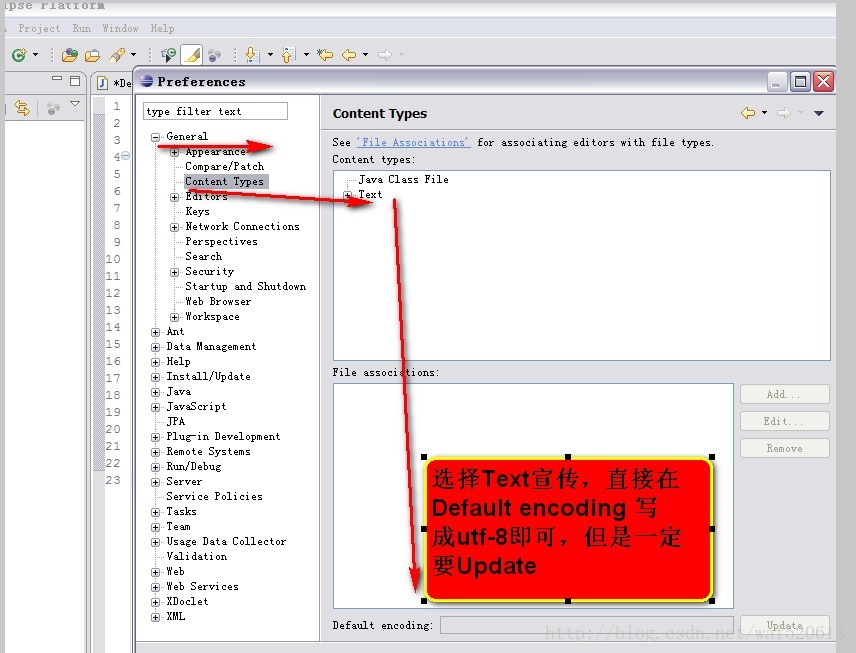Open the Preferences page menu triangle

point(818,113)
